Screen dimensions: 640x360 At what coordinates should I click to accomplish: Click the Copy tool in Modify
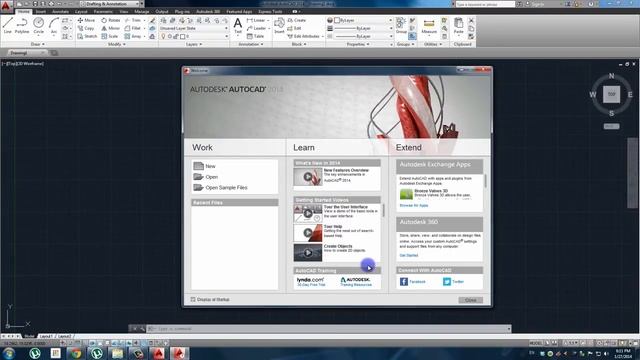pyautogui.click(x=86, y=28)
